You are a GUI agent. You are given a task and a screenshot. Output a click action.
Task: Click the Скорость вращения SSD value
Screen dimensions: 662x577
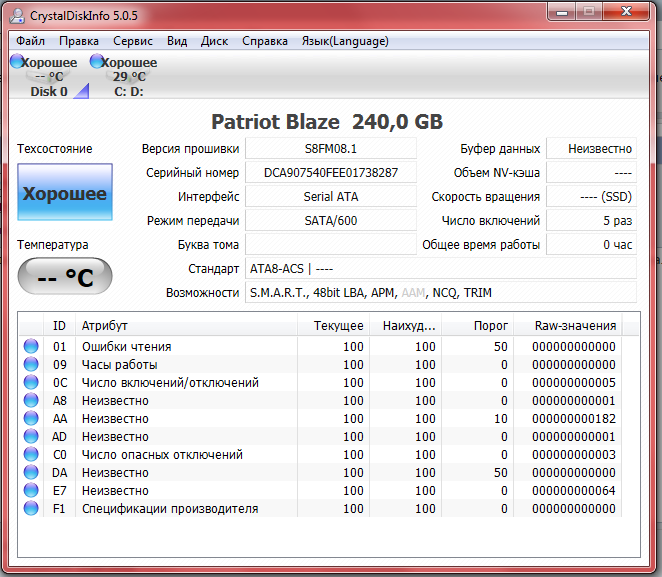[x=591, y=197]
